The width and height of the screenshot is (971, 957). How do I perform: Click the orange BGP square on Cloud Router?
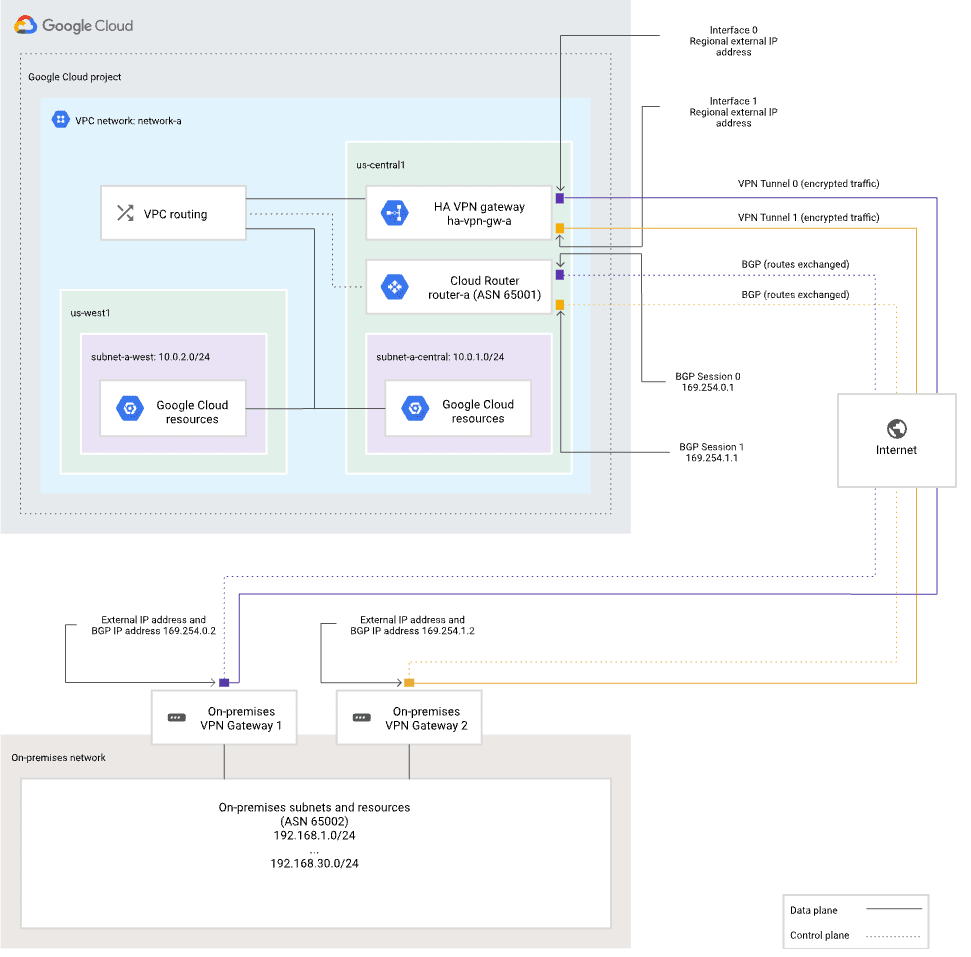point(560,305)
